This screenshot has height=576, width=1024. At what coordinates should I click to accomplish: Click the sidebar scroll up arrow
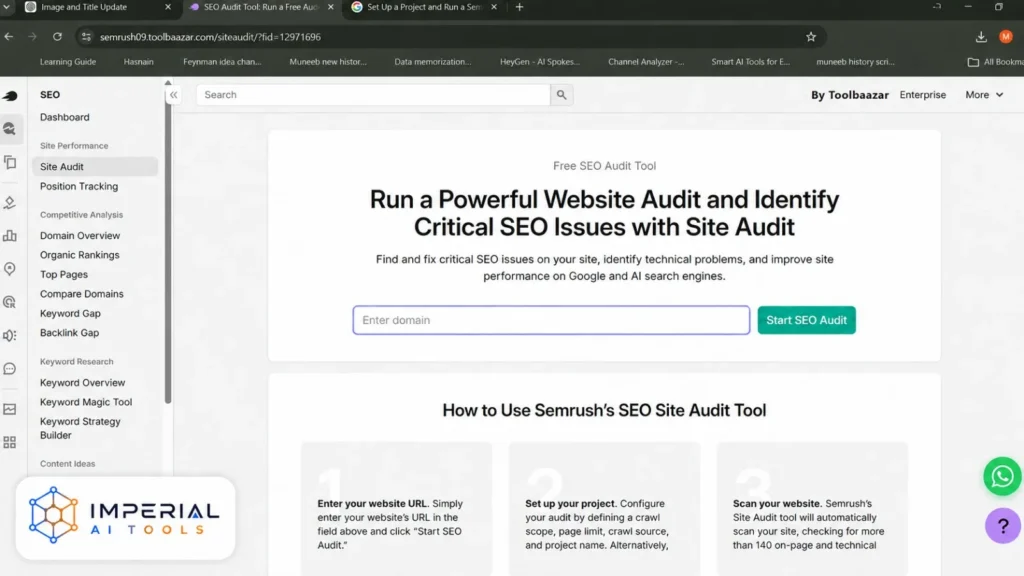(168, 83)
